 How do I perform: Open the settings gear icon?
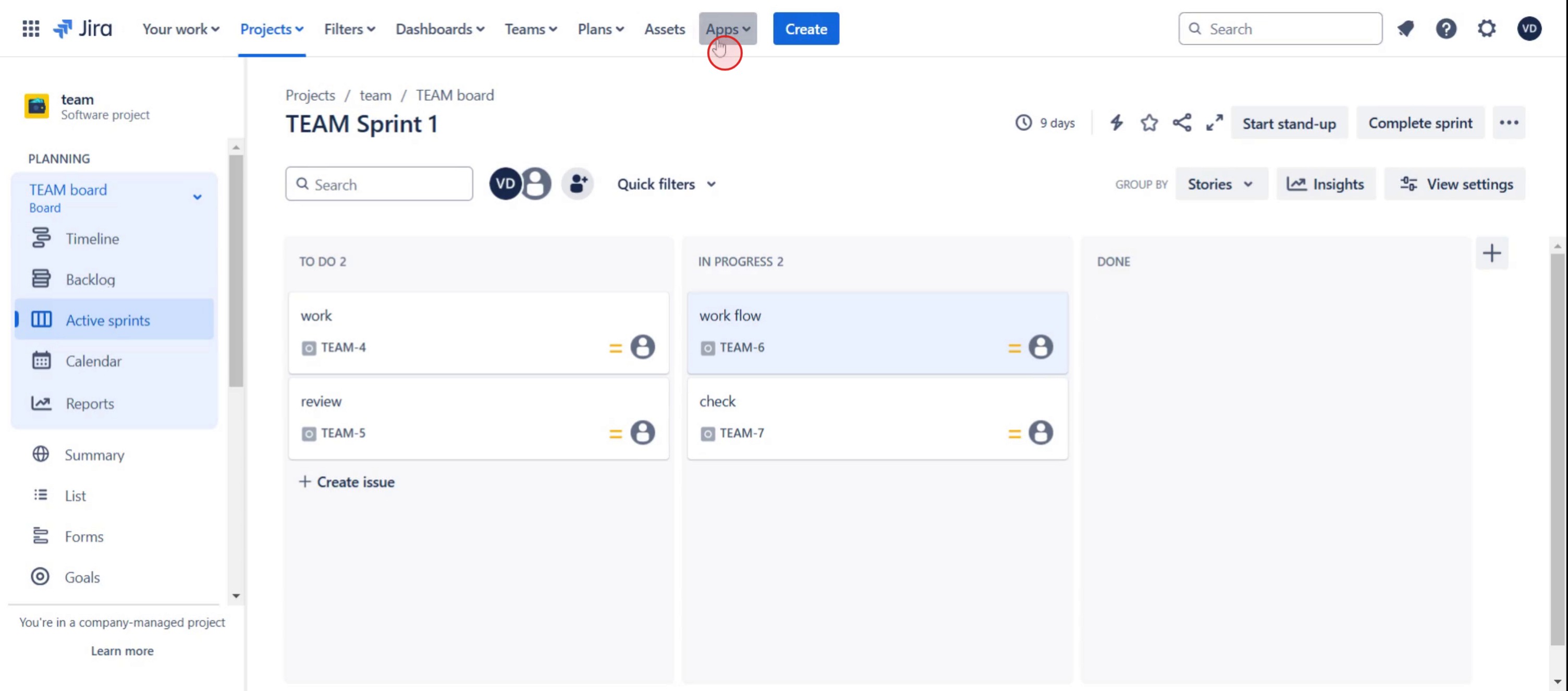tap(1487, 29)
